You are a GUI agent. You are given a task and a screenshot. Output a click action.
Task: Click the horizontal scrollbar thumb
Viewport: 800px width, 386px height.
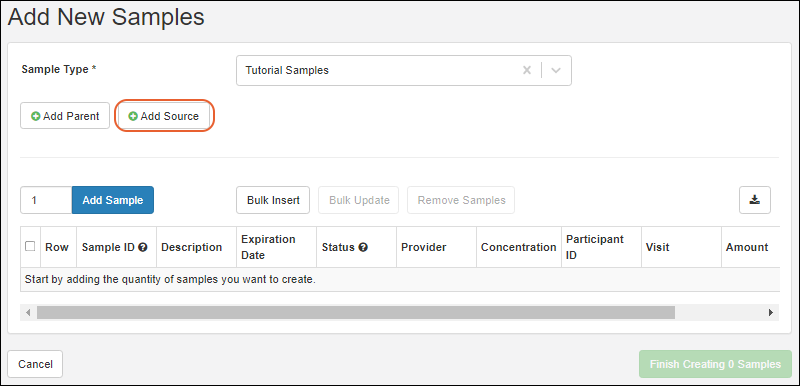click(x=356, y=313)
